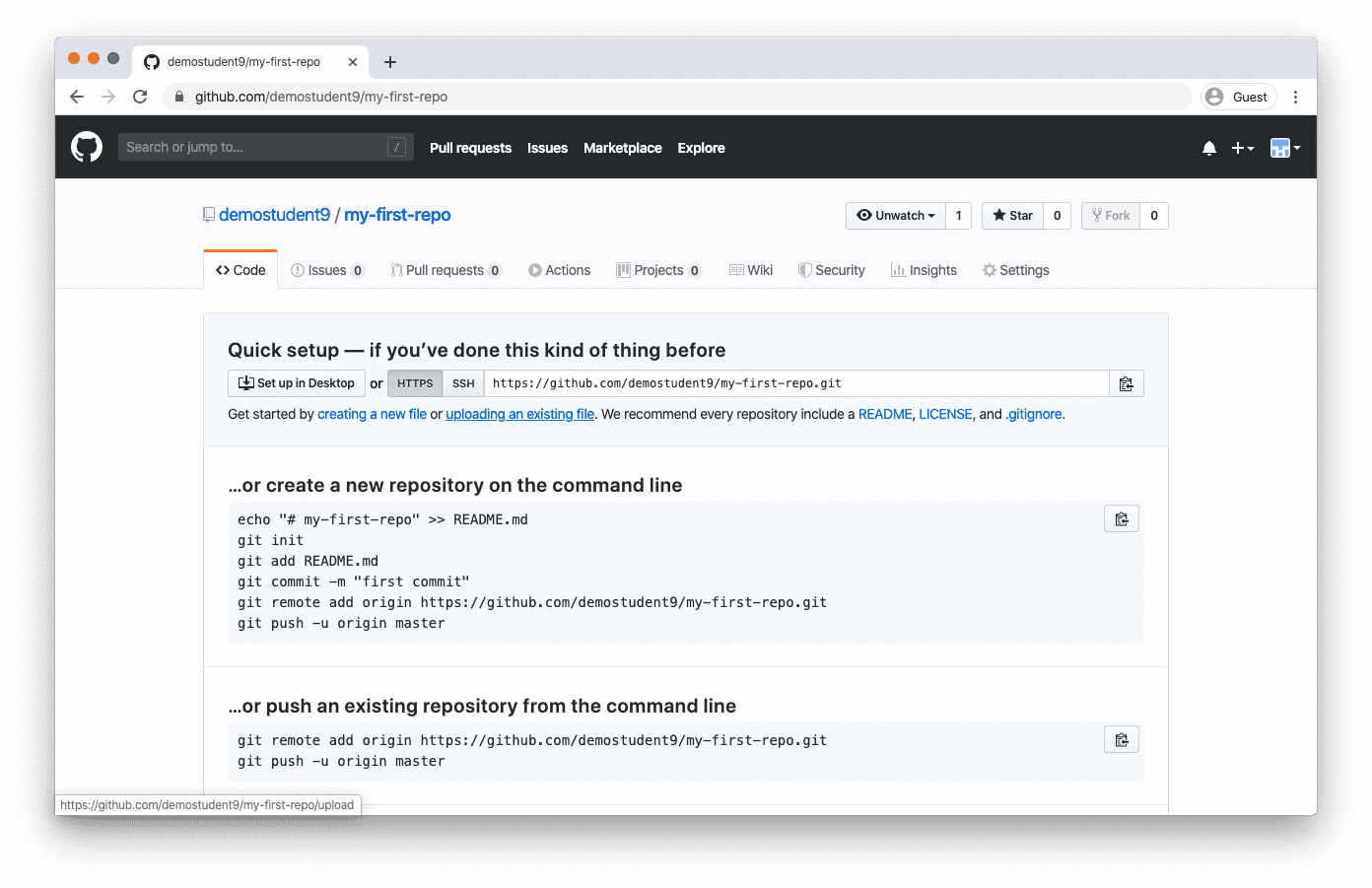Click Set up in Desktop button
Screen dimensions: 1372x888
point(297,383)
